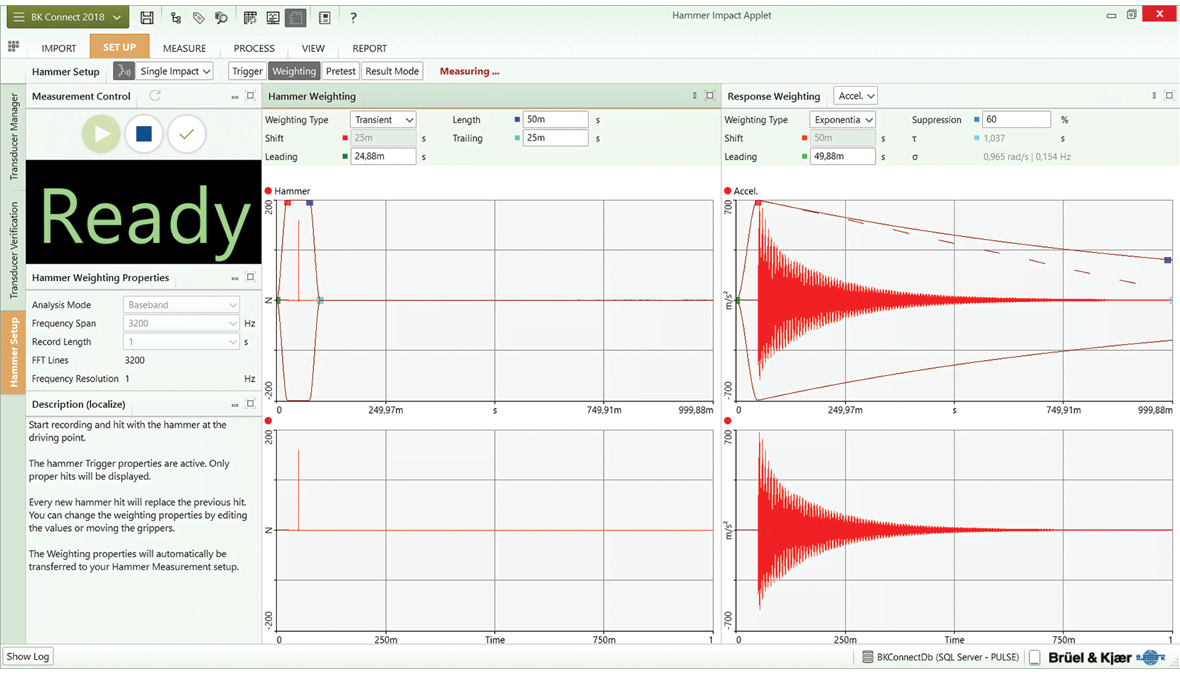
Task: Click the Result Mode button
Action: pyautogui.click(x=392, y=71)
